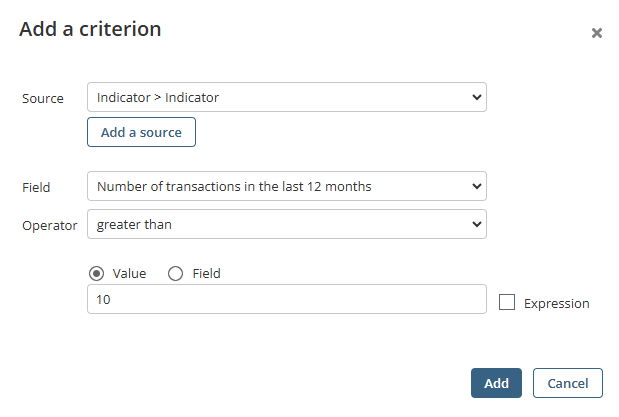The width and height of the screenshot is (619, 417).
Task: Close the Add a criterion dialog
Action: [597, 33]
